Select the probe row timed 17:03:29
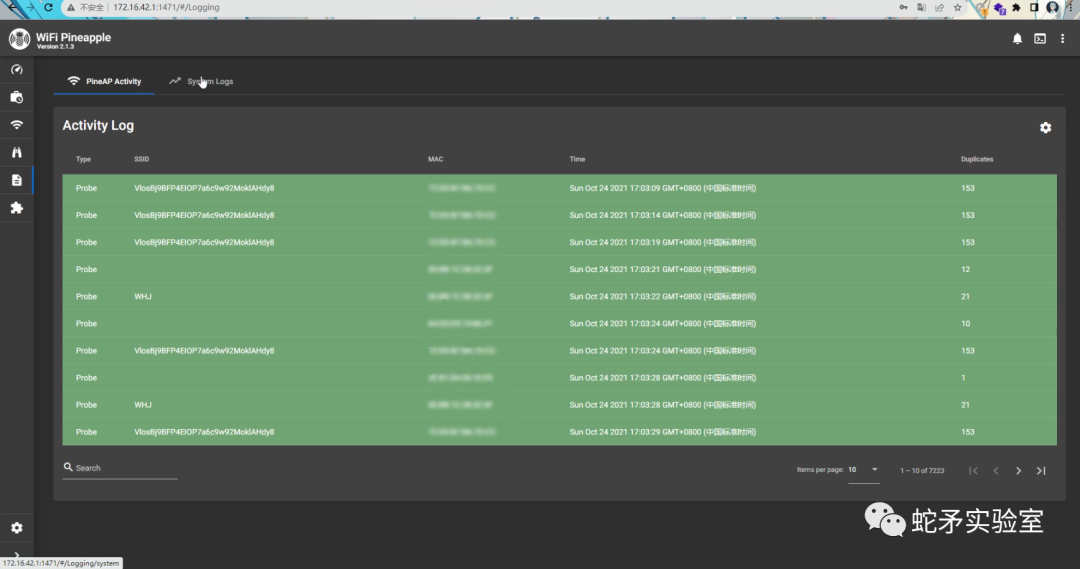1080x569 pixels. click(x=559, y=432)
